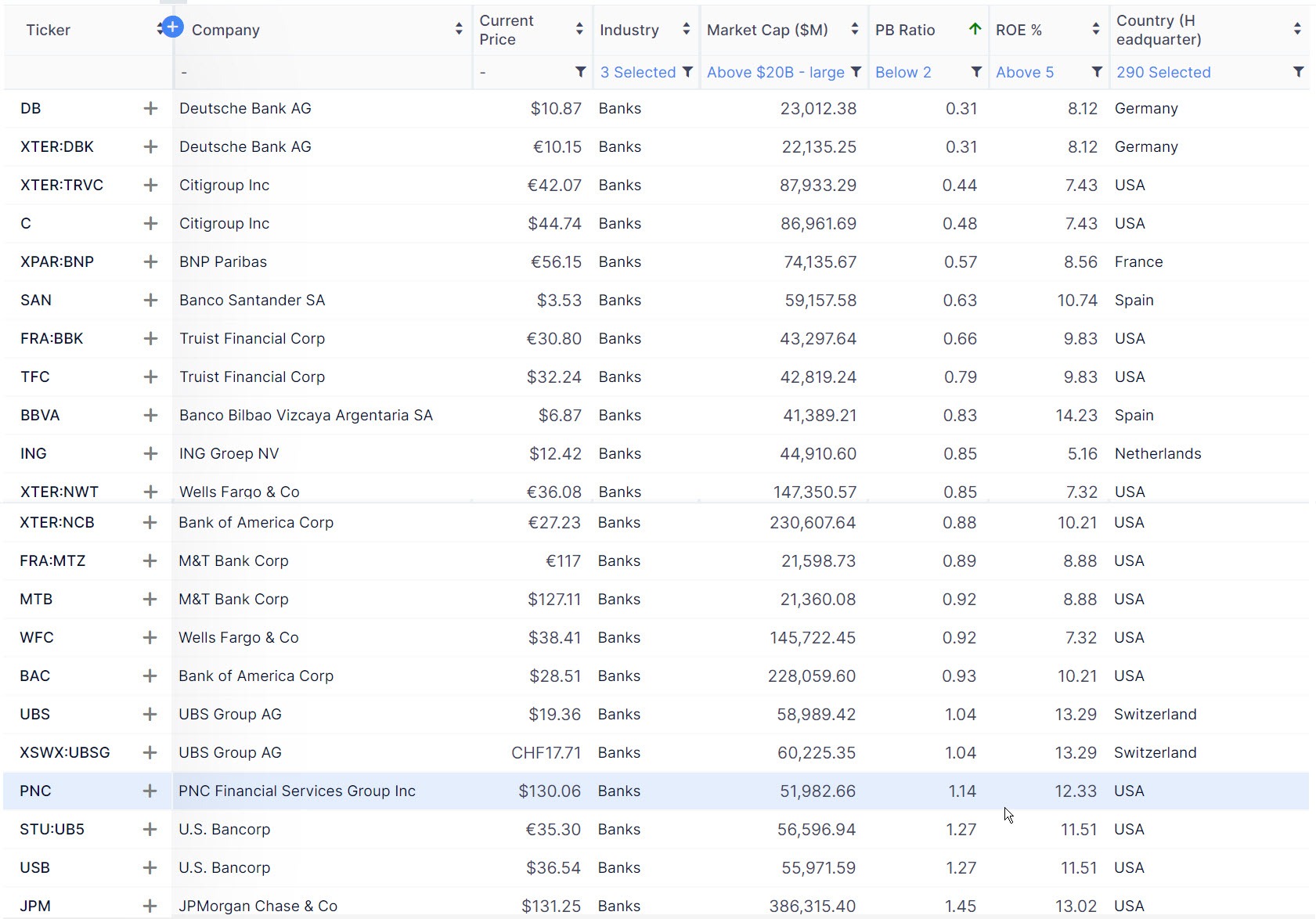The width and height of the screenshot is (1316, 919).
Task: Click the blue add column plus icon
Action: tap(173, 27)
